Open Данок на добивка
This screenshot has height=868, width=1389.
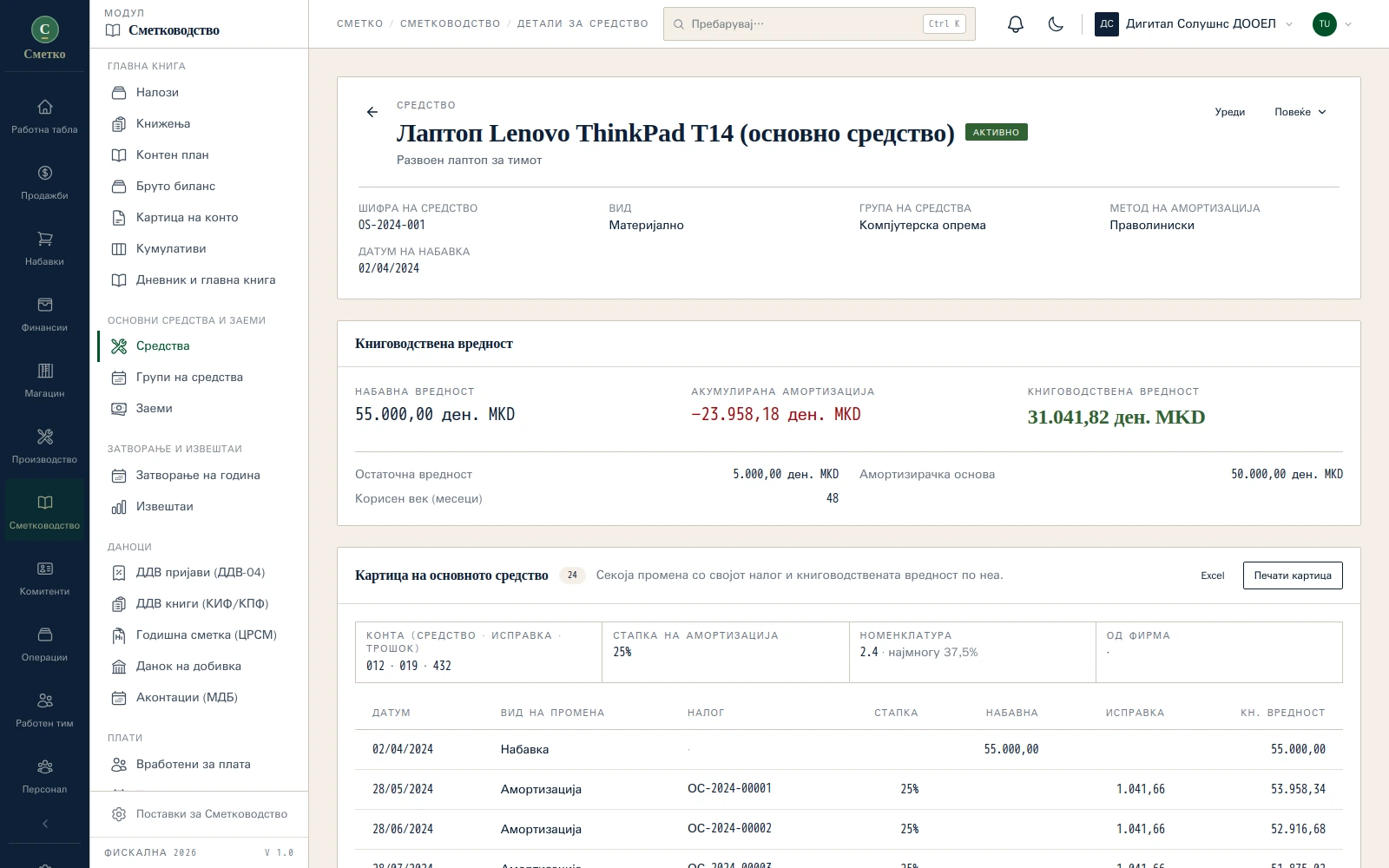tap(200, 667)
